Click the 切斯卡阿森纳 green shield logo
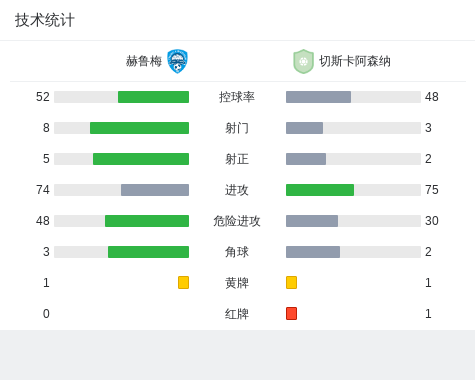Viewport: 475px width, 380px height. (303, 61)
